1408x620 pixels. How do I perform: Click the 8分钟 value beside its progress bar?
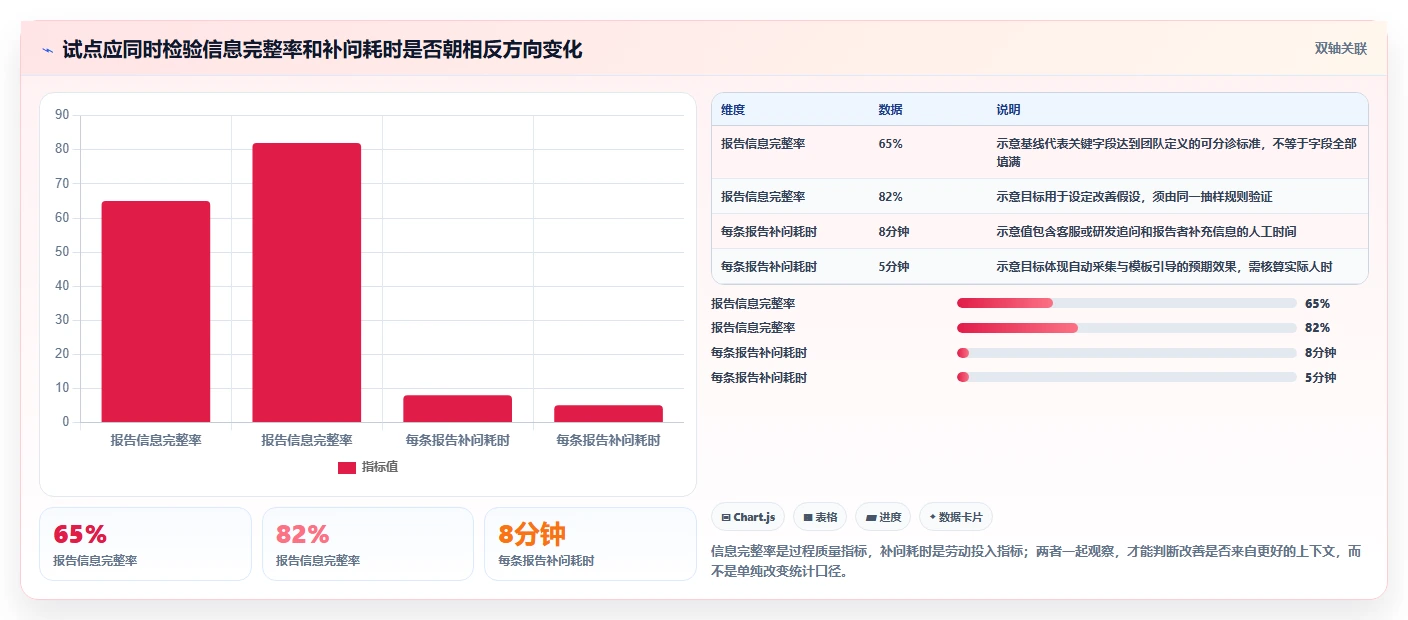pos(1320,352)
